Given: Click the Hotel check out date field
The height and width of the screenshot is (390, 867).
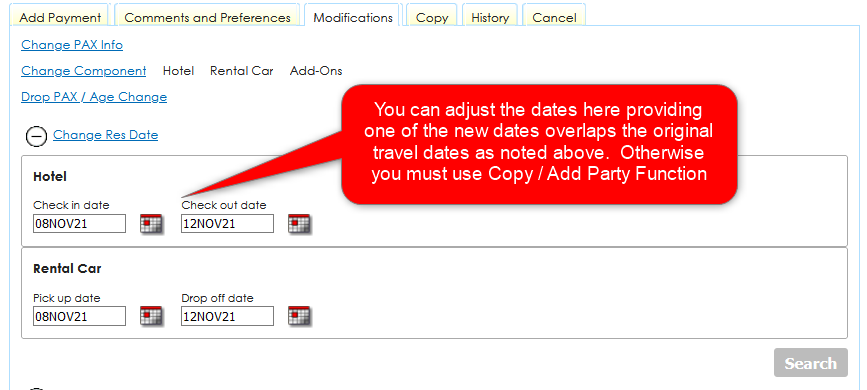Looking at the screenshot, I should (x=227, y=224).
